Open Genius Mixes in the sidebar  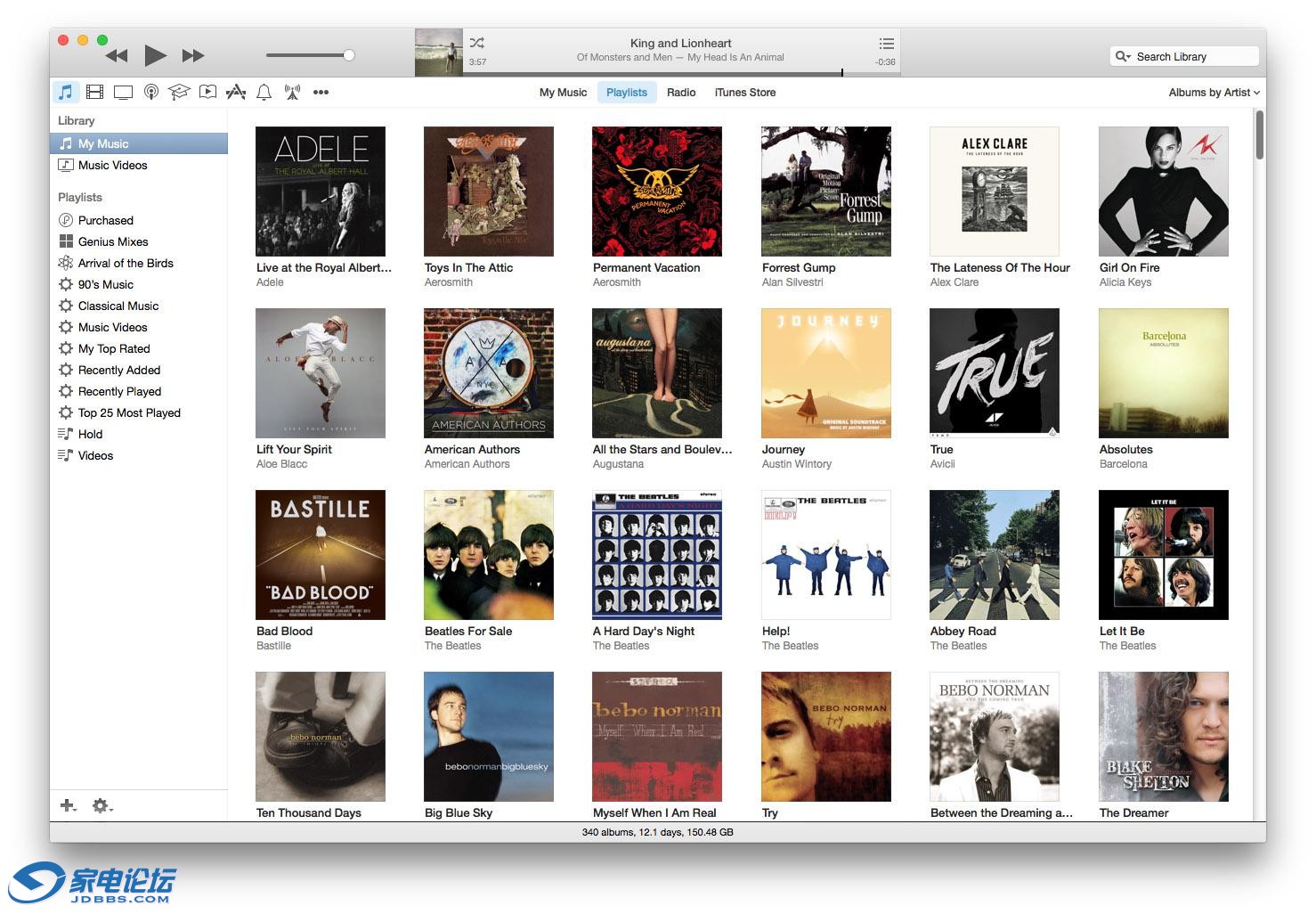tap(139, 241)
